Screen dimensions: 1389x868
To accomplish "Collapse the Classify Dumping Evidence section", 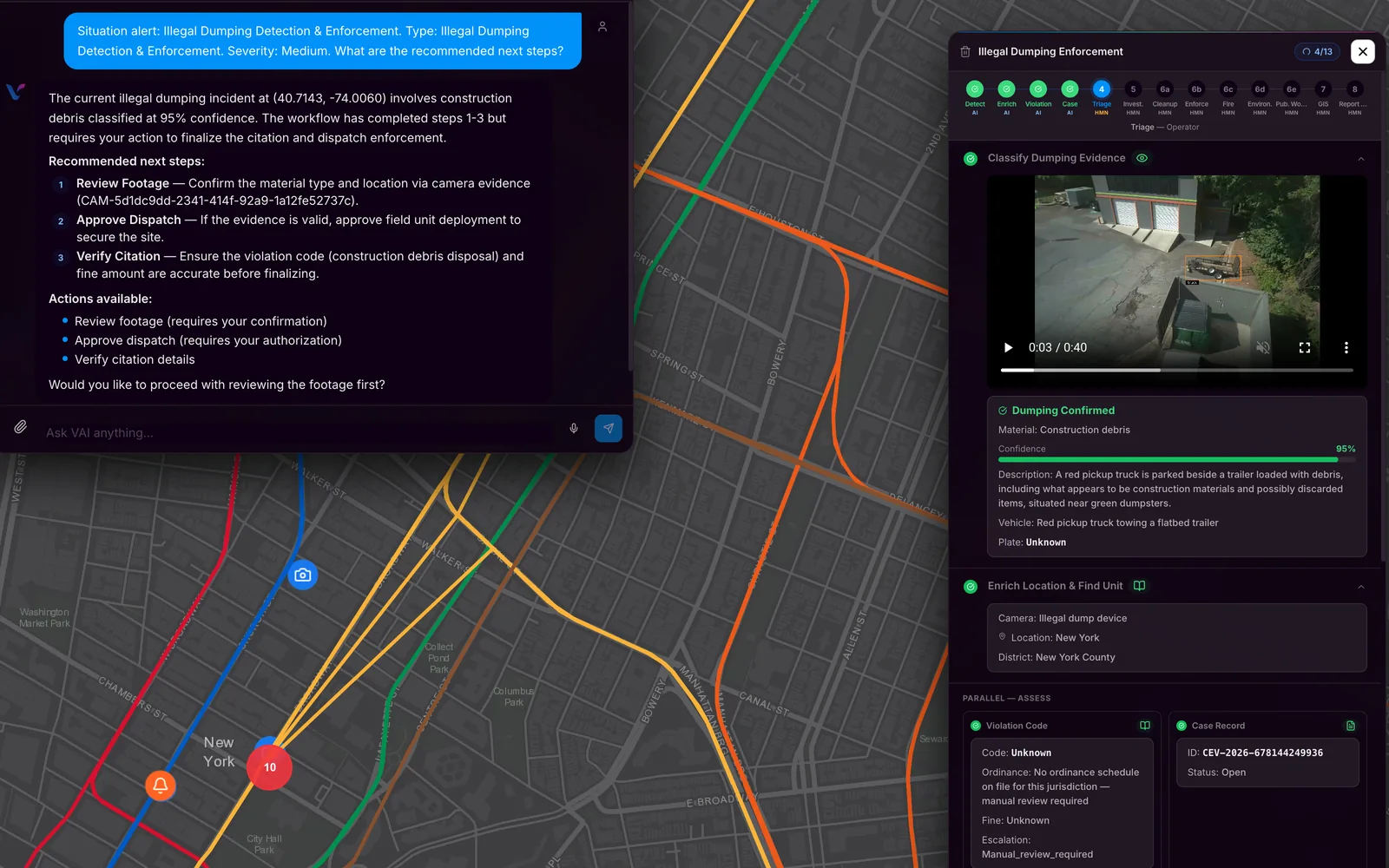I will (1361, 159).
